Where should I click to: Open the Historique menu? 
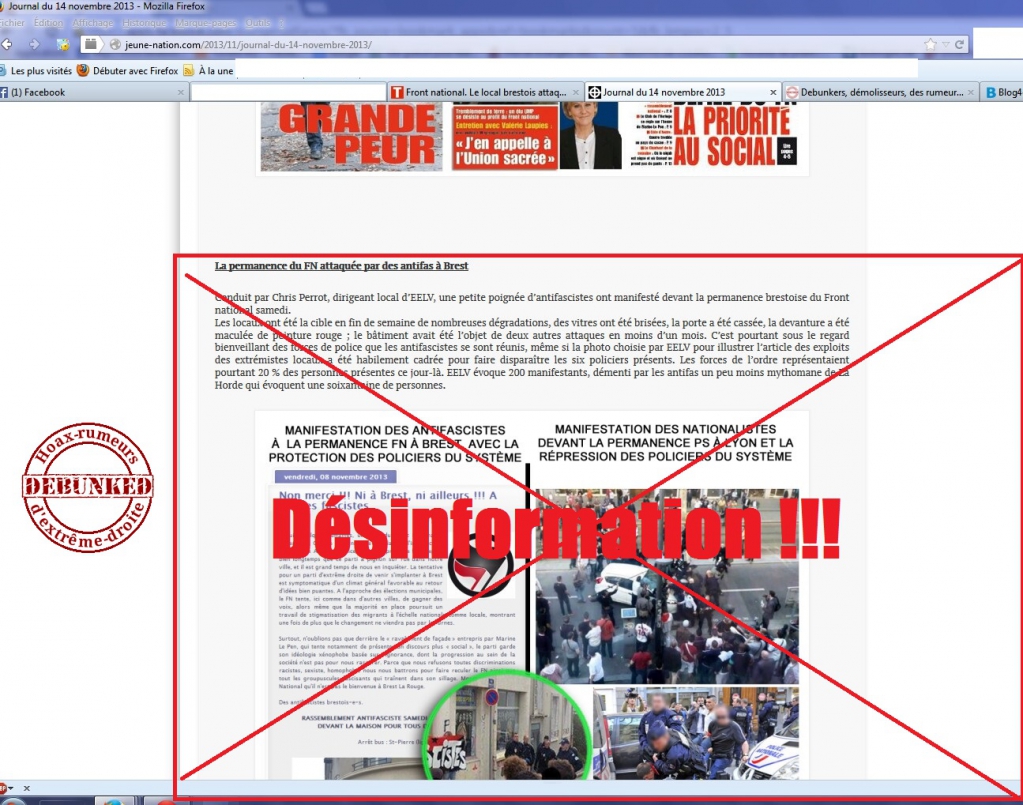pos(144,23)
